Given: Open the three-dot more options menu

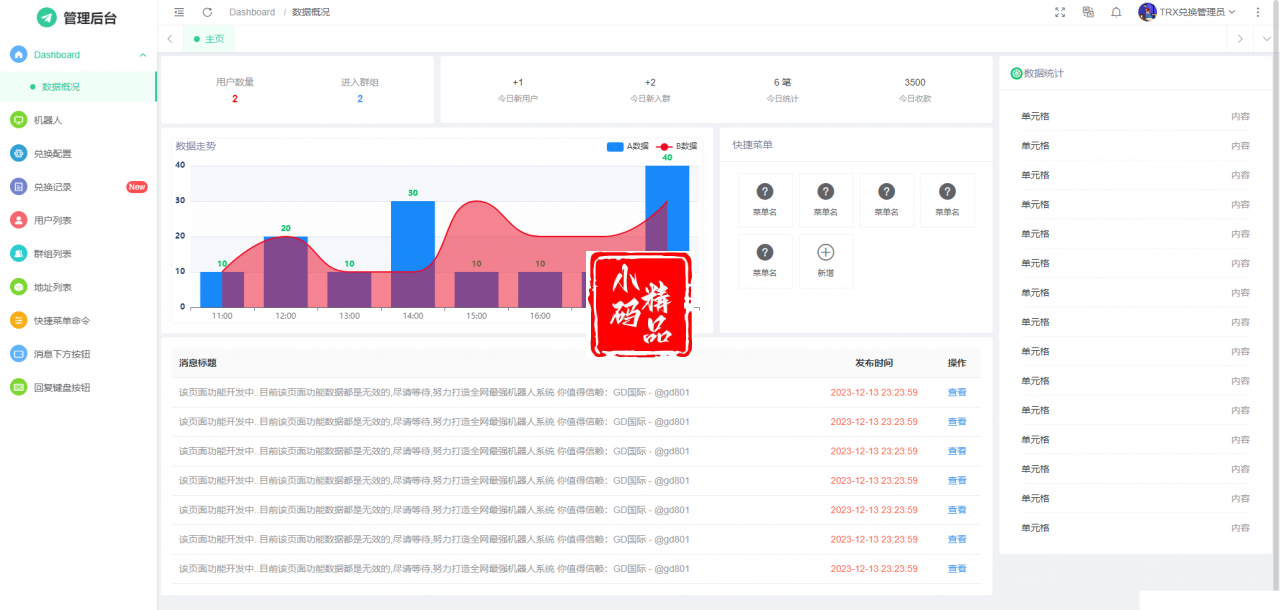Looking at the screenshot, I should (x=1258, y=12).
